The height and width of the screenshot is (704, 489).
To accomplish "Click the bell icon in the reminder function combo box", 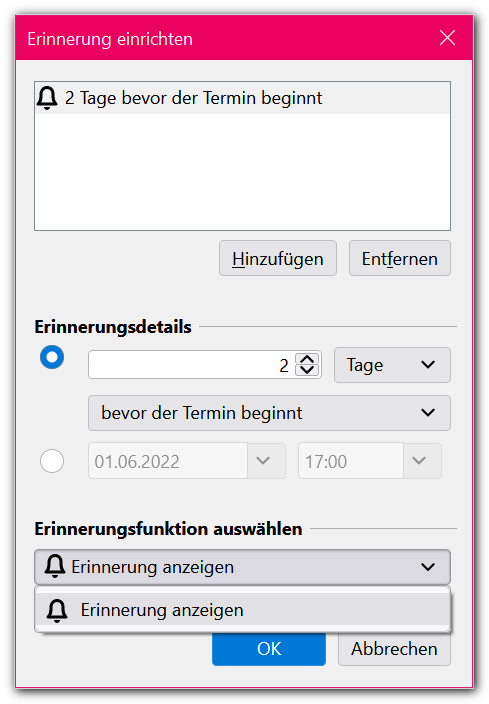I will (55, 567).
